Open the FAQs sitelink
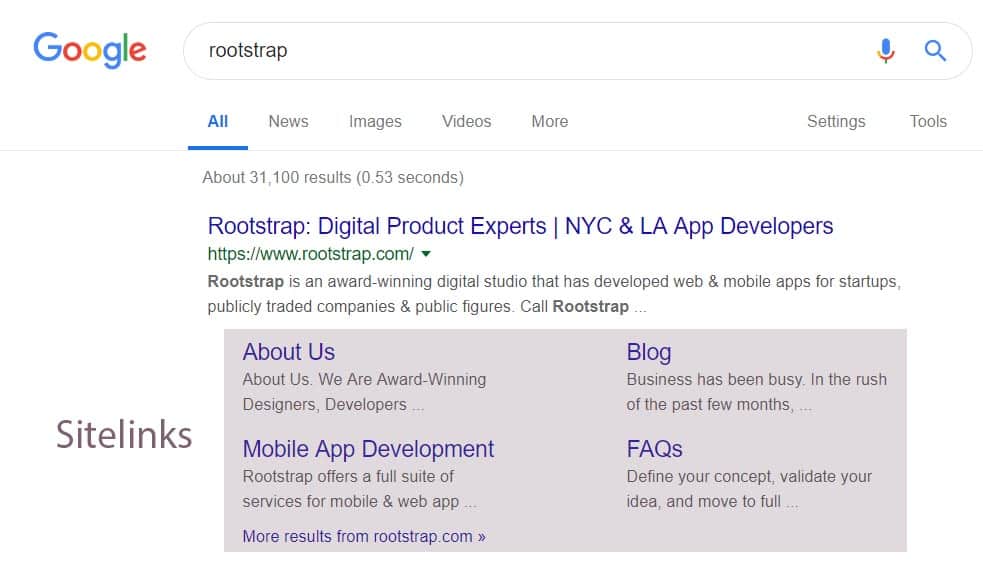Screen dimensions: 983x569 point(654,449)
